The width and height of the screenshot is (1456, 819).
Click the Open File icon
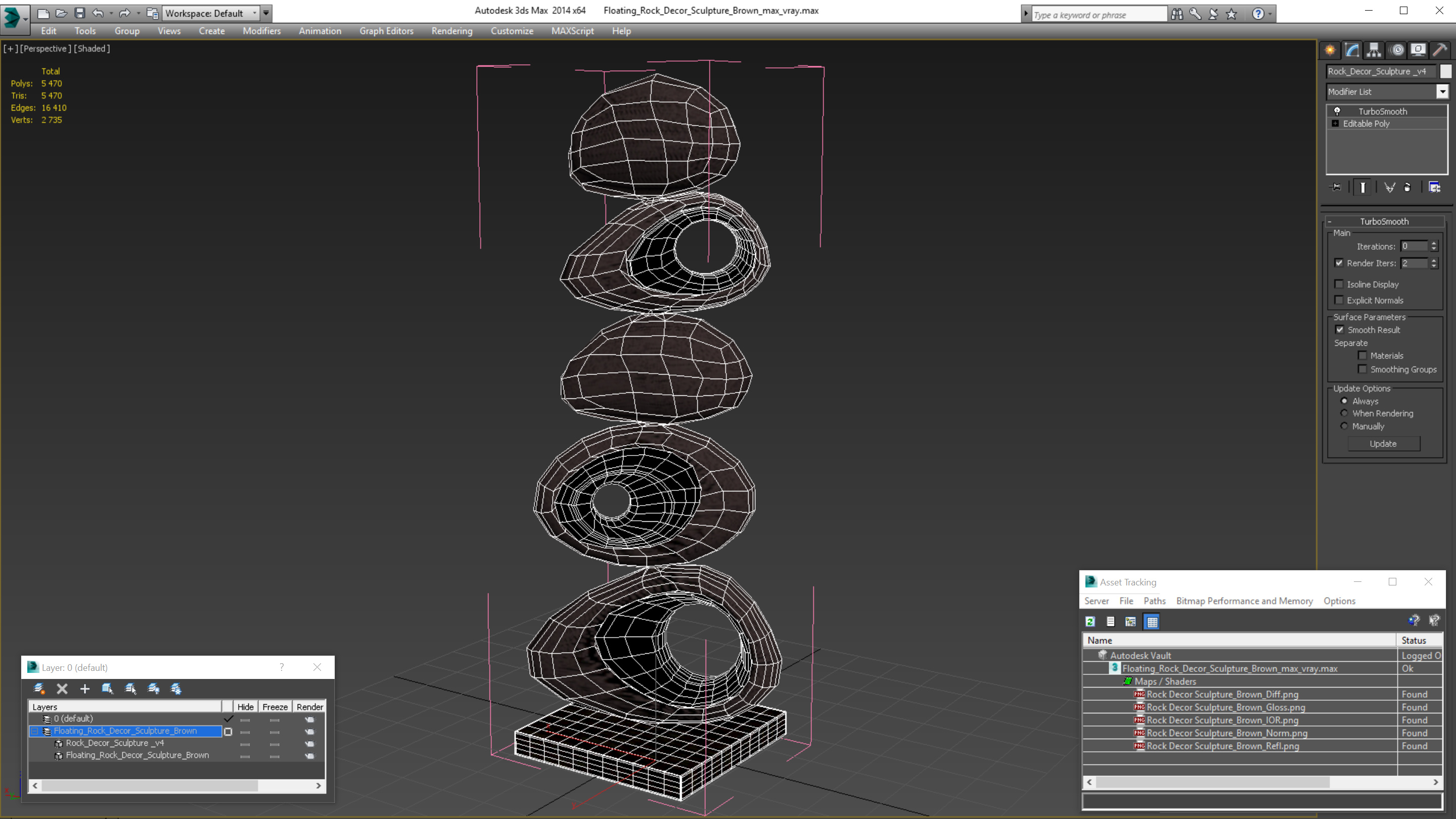61,13
